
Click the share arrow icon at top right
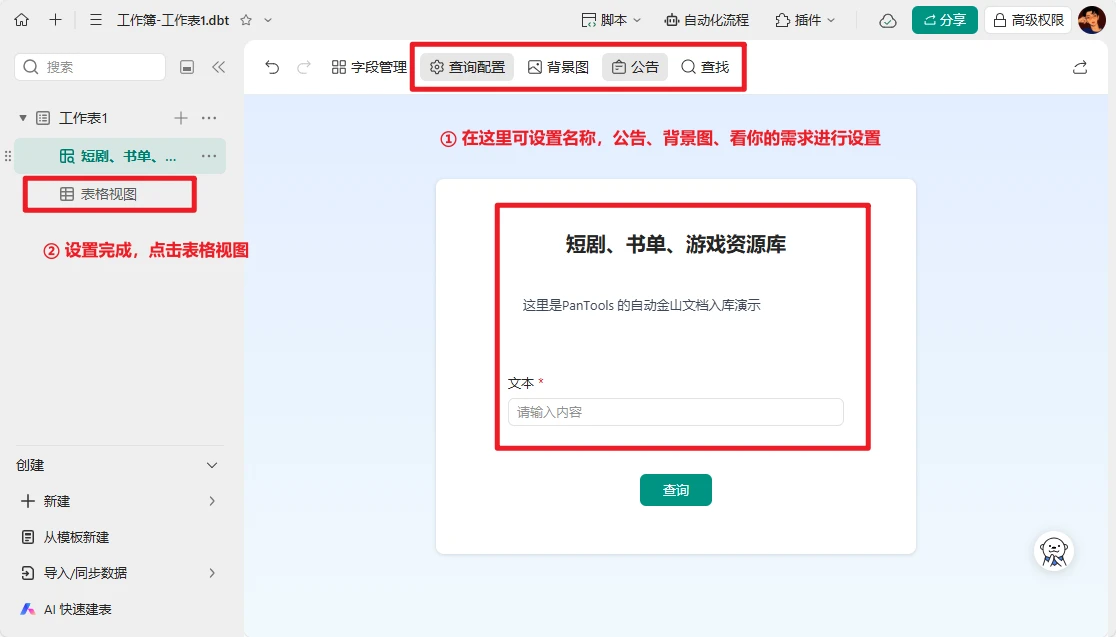1080,67
